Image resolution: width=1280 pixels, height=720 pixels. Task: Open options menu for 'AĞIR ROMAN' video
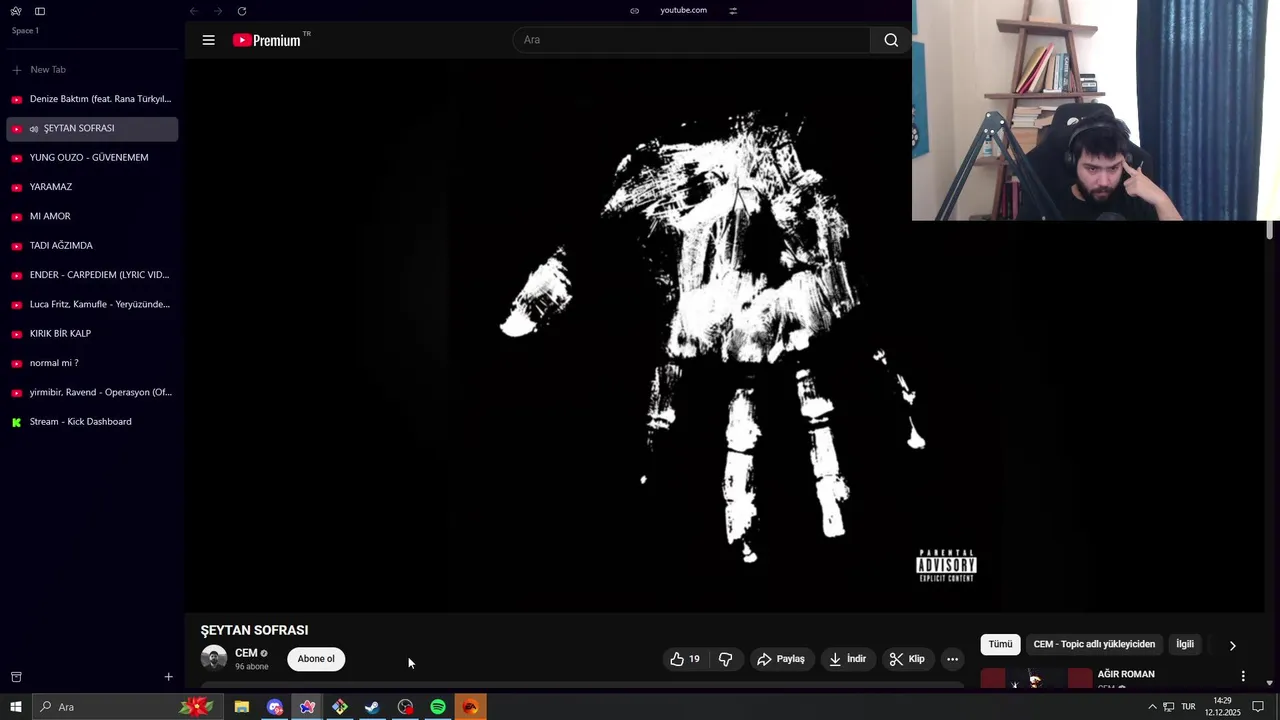[1243, 676]
